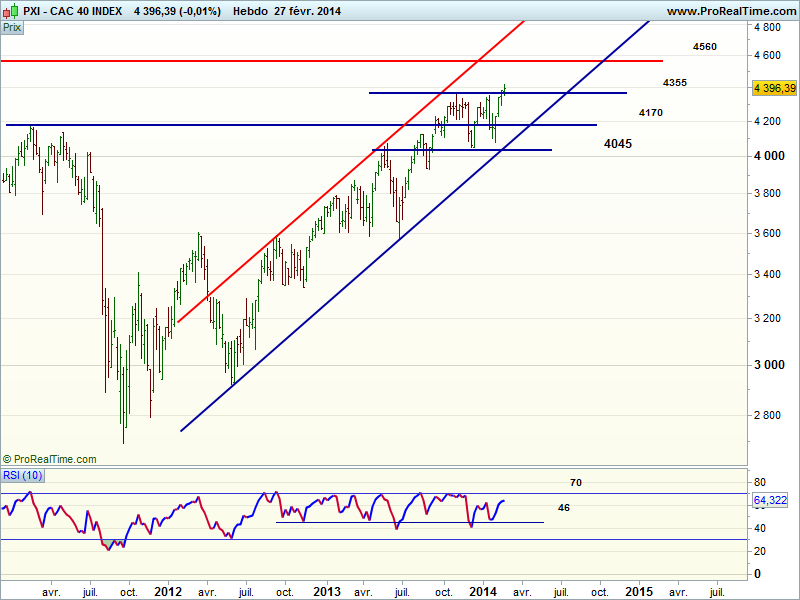The height and width of the screenshot is (600, 800).
Task: Click the 4170 level text label
Action: (x=650, y=113)
